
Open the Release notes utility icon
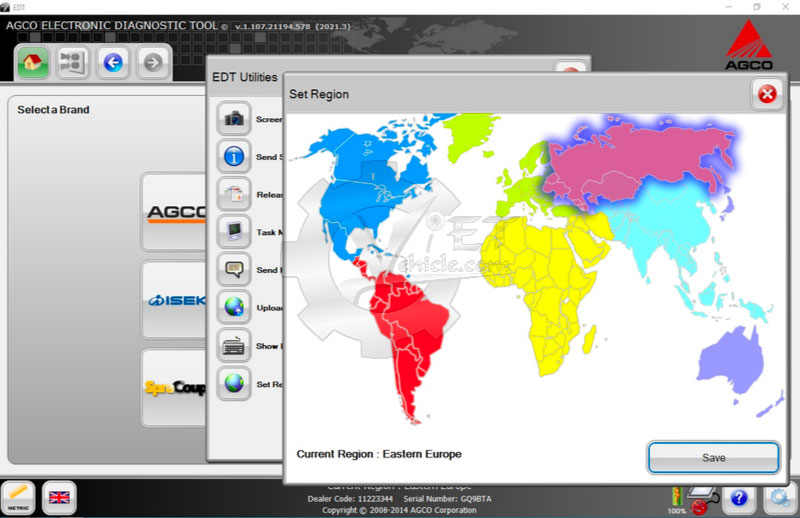(x=234, y=194)
